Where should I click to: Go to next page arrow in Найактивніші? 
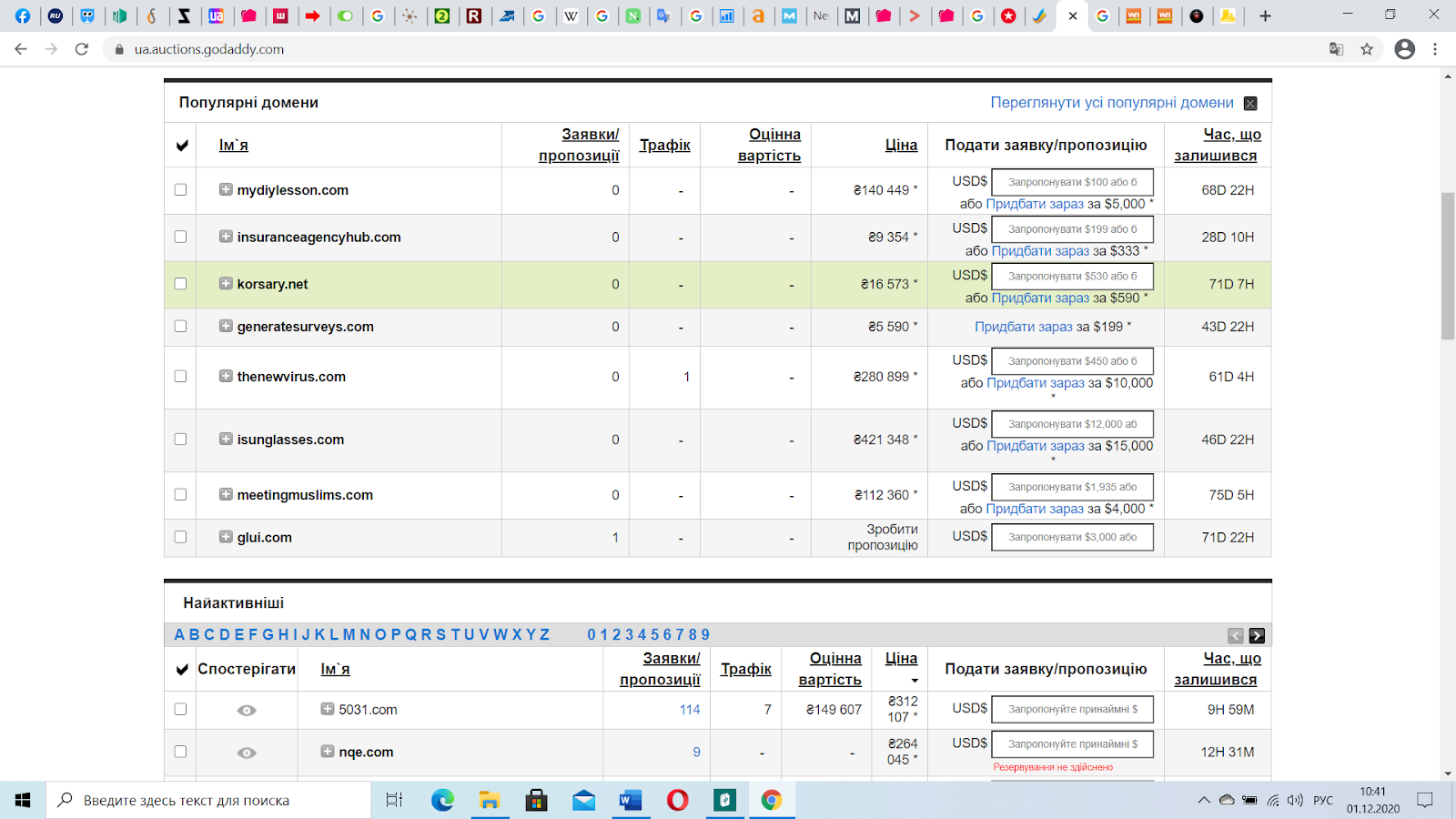1257,636
